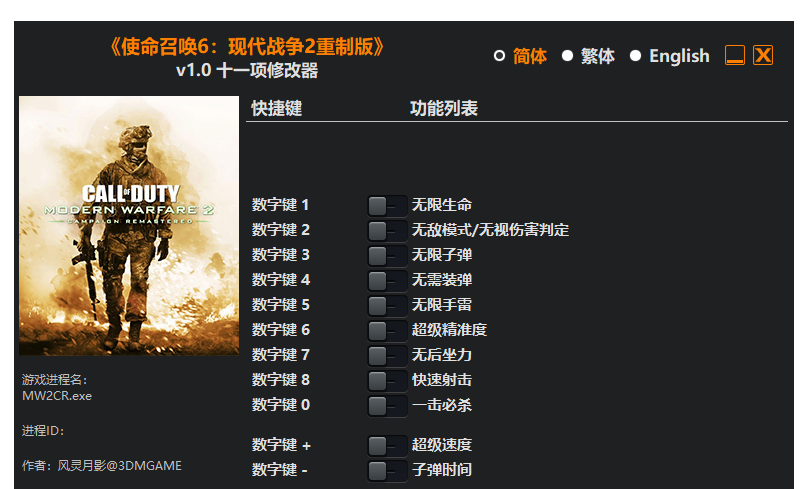The width and height of the screenshot is (811, 489).
Task: Enable 无敌模式/无视伤害判定 switch
Action: (387, 230)
